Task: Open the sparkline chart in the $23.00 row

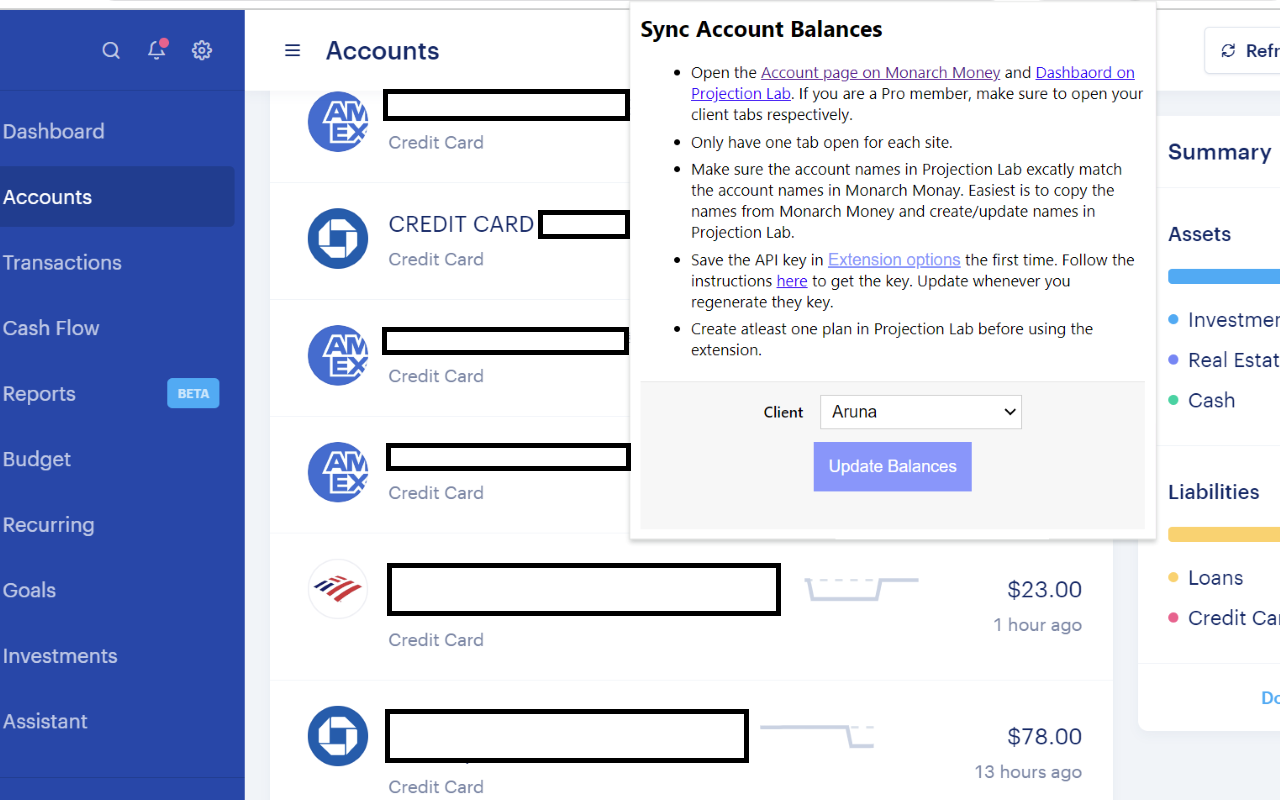Action: [861, 588]
